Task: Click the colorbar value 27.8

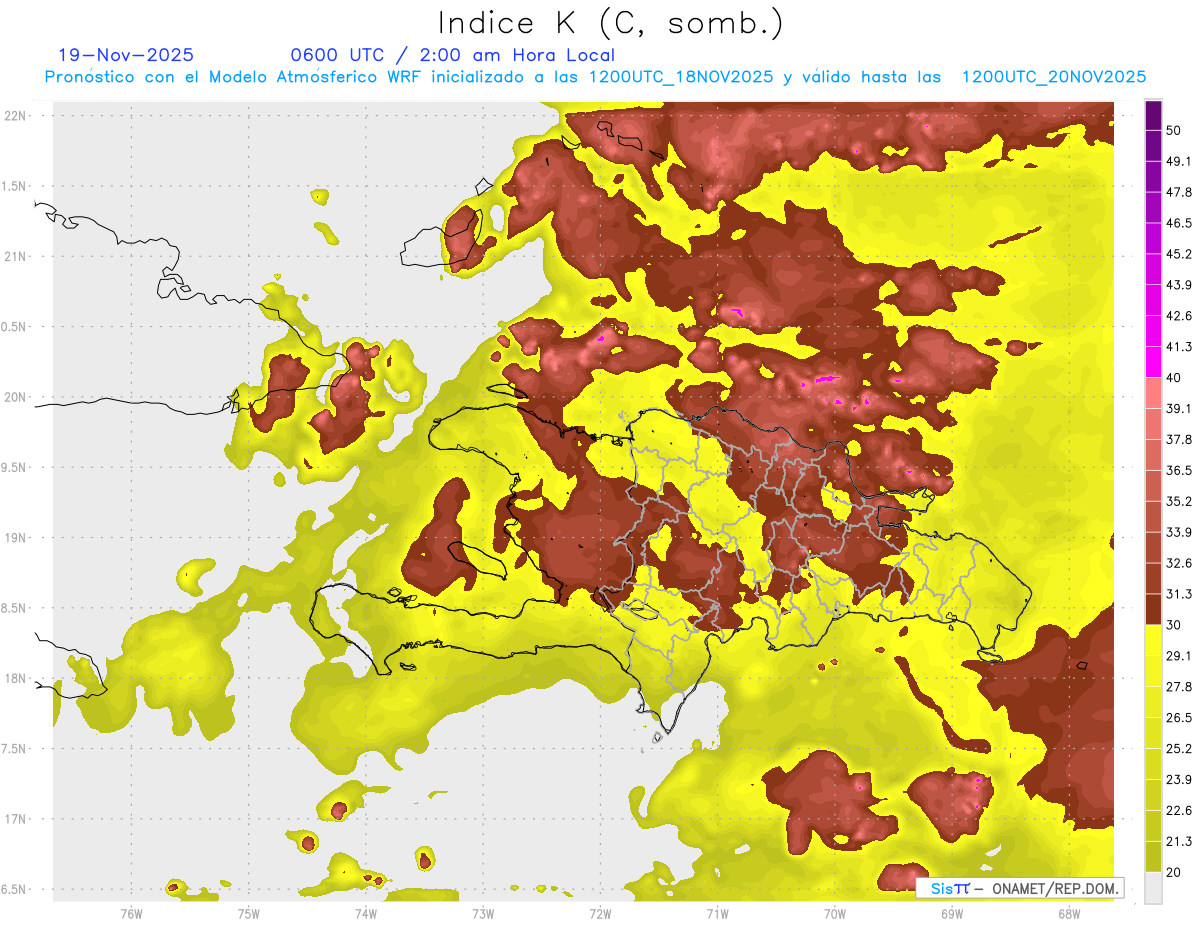Action: 1179,687
